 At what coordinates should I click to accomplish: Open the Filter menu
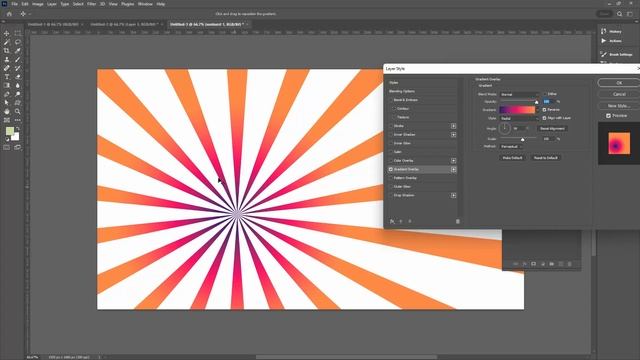(91, 4)
